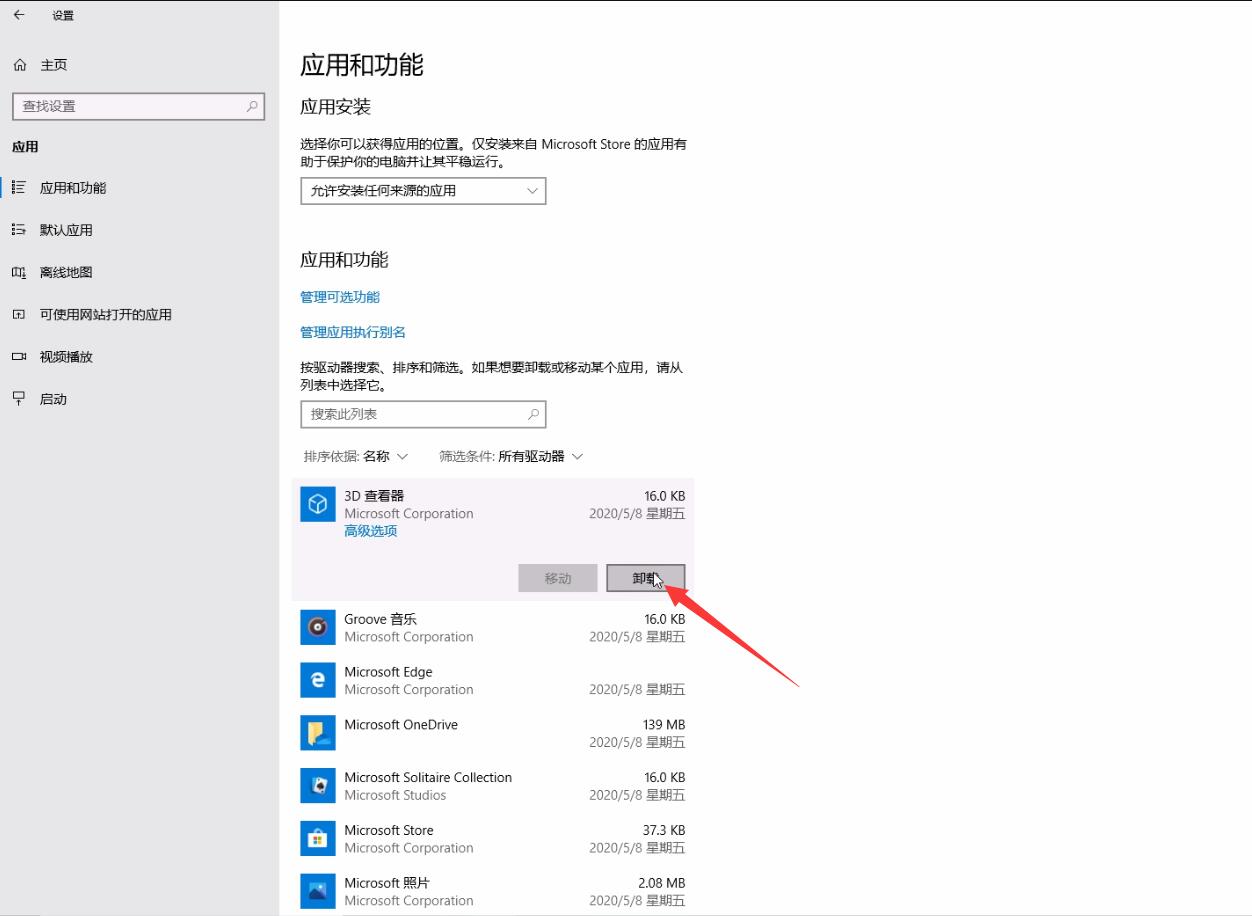Viewport: 1252px width, 916px height.
Task: Open the 筛选条件 所有驱动器 dropdown
Action: coord(511,456)
